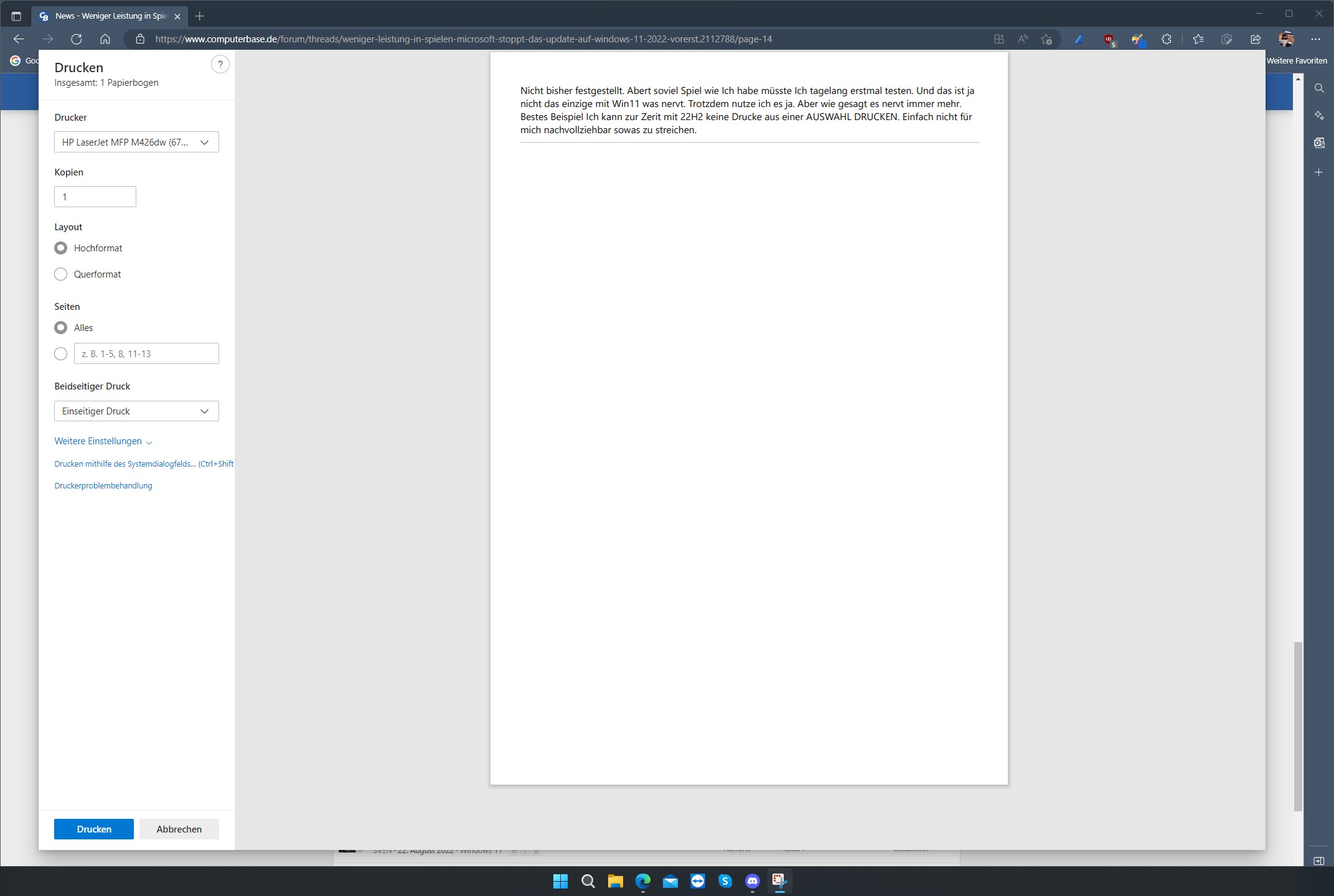Open the Favorites star-list icon
The width and height of the screenshot is (1334, 896).
tap(1198, 39)
